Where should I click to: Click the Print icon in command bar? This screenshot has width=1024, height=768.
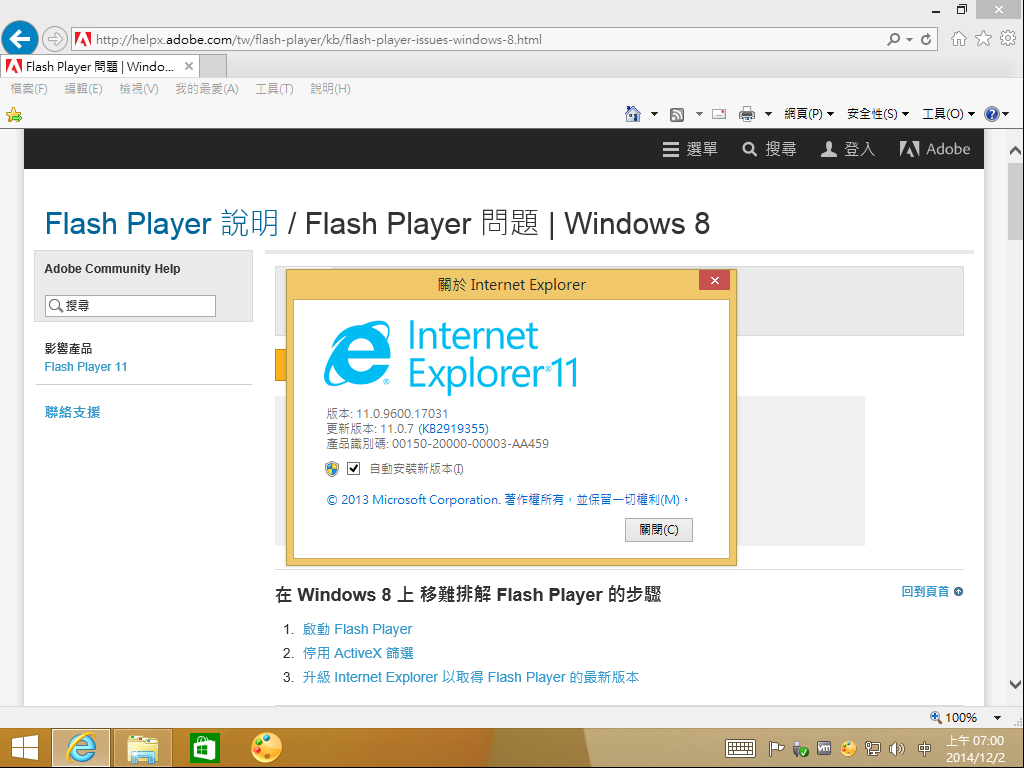(x=746, y=114)
